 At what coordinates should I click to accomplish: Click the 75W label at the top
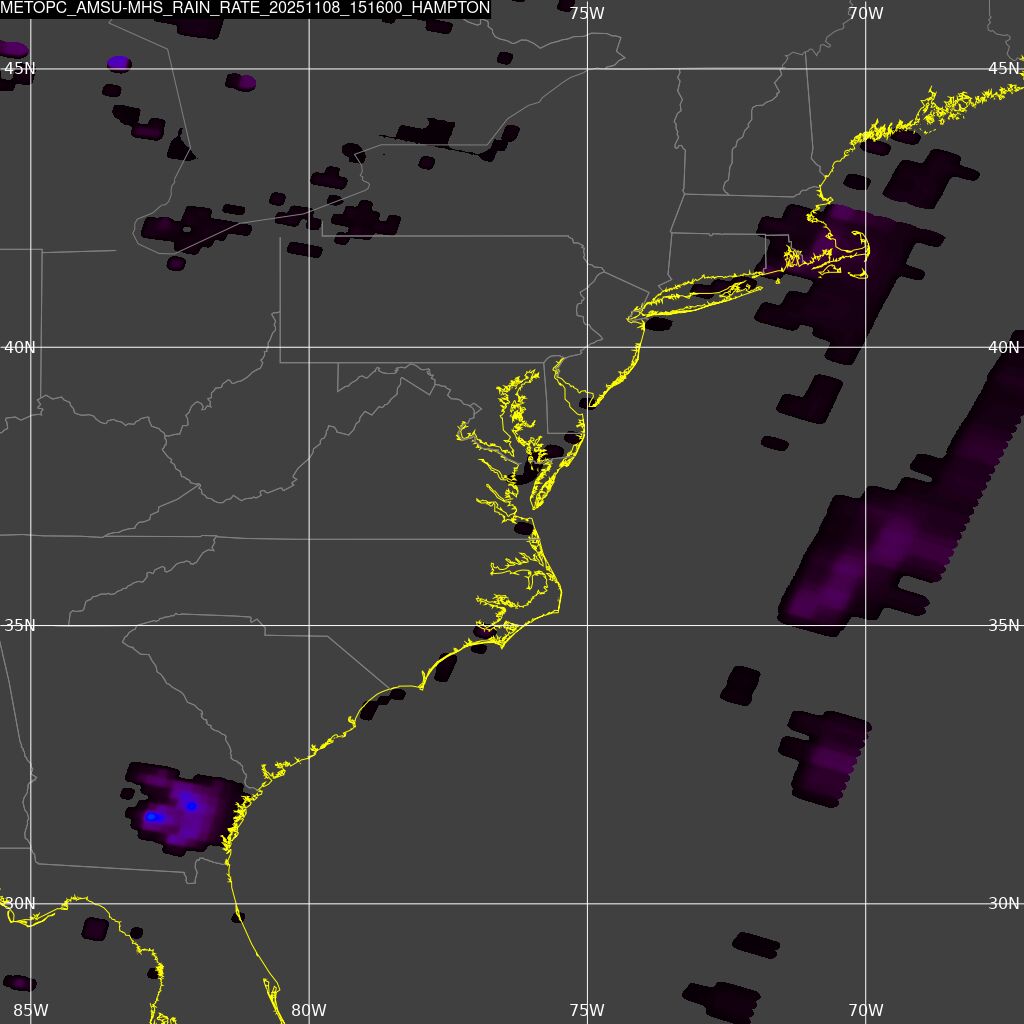coord(586,13)
